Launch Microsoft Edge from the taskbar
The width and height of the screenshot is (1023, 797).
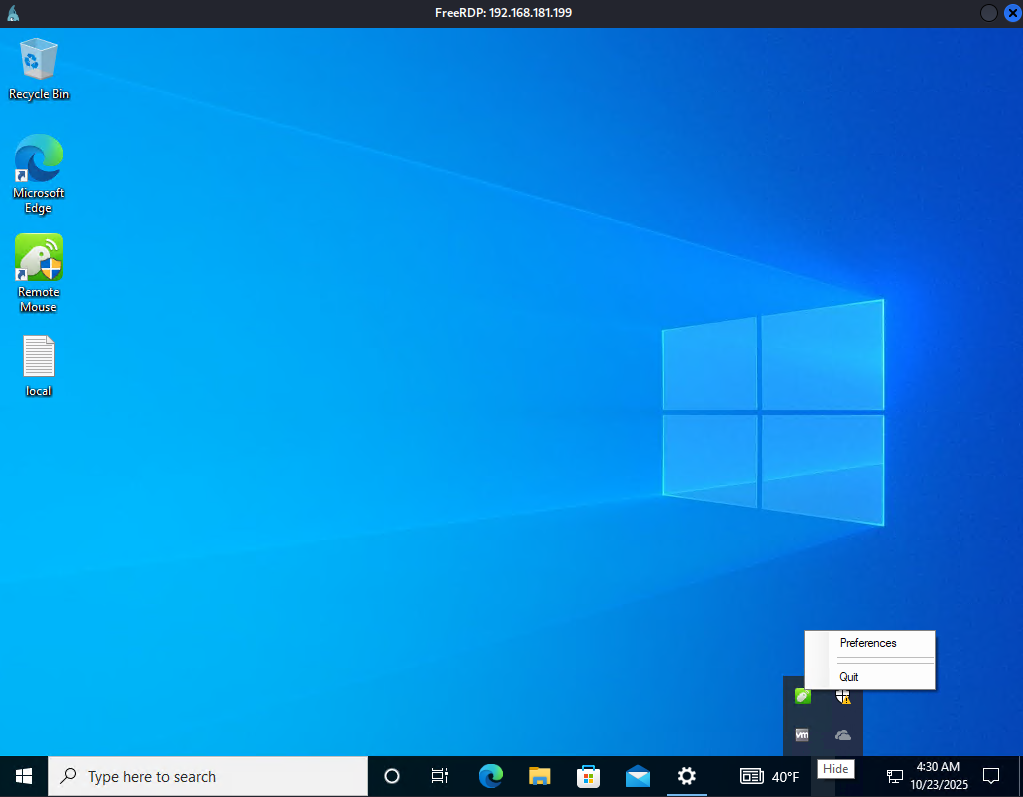click(x=490, y=776)
